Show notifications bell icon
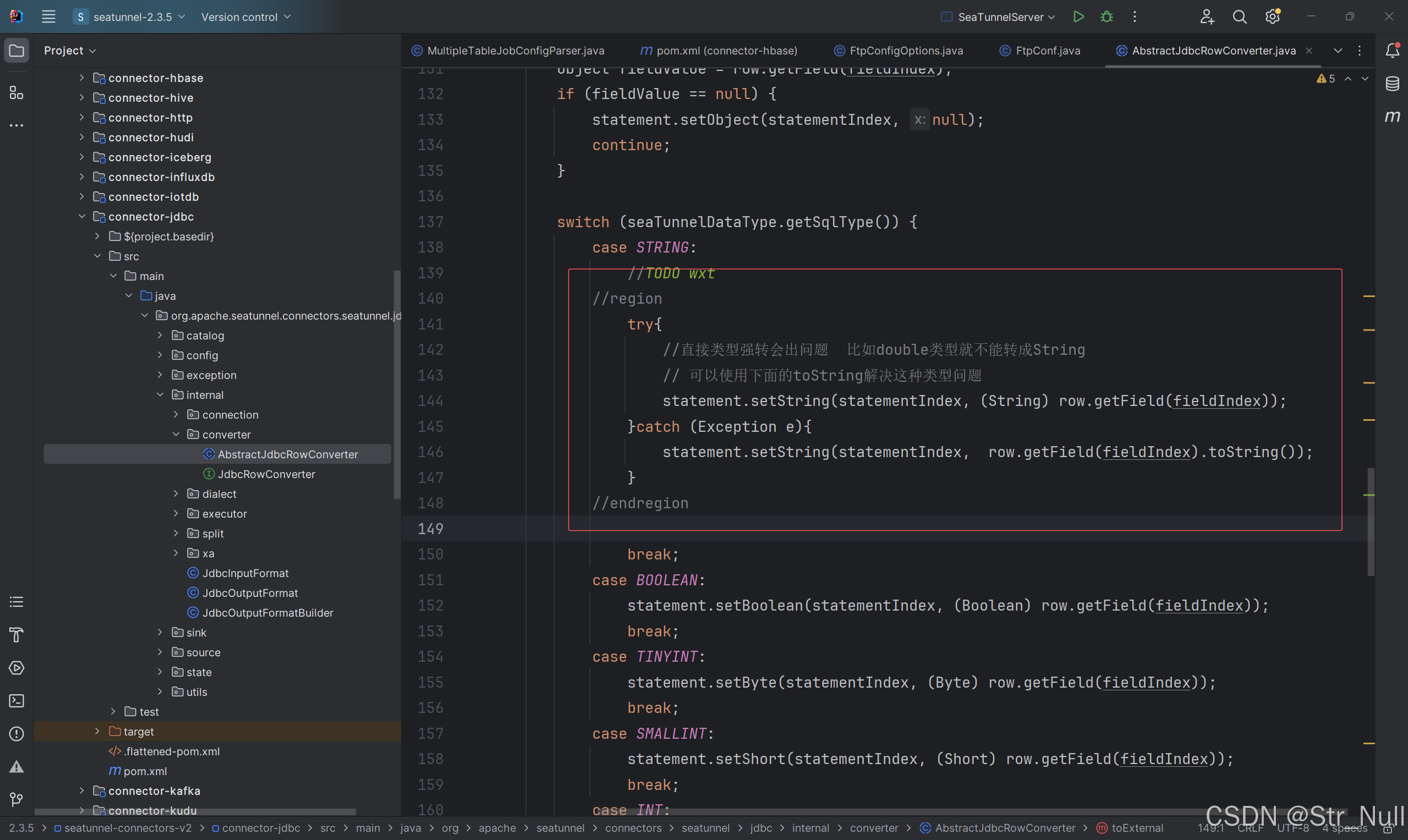1408x840 pixels. [x=1392, y=51]
